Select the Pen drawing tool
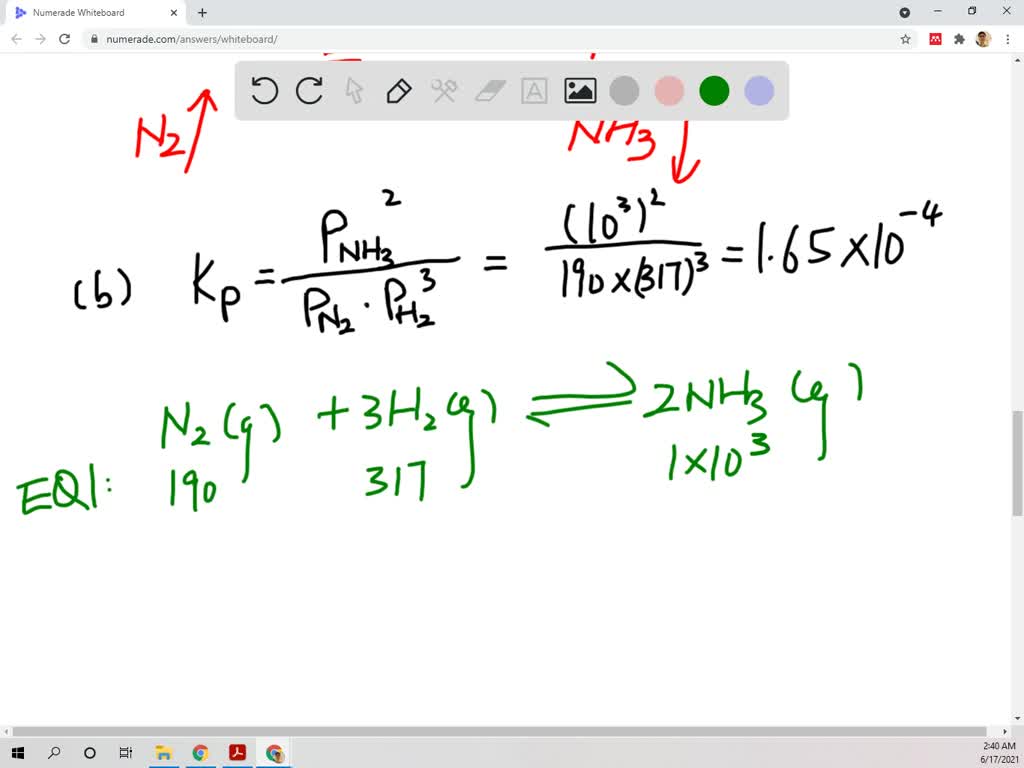The width and height of the screenshot is (1024, 768). (x=398, y=90)
